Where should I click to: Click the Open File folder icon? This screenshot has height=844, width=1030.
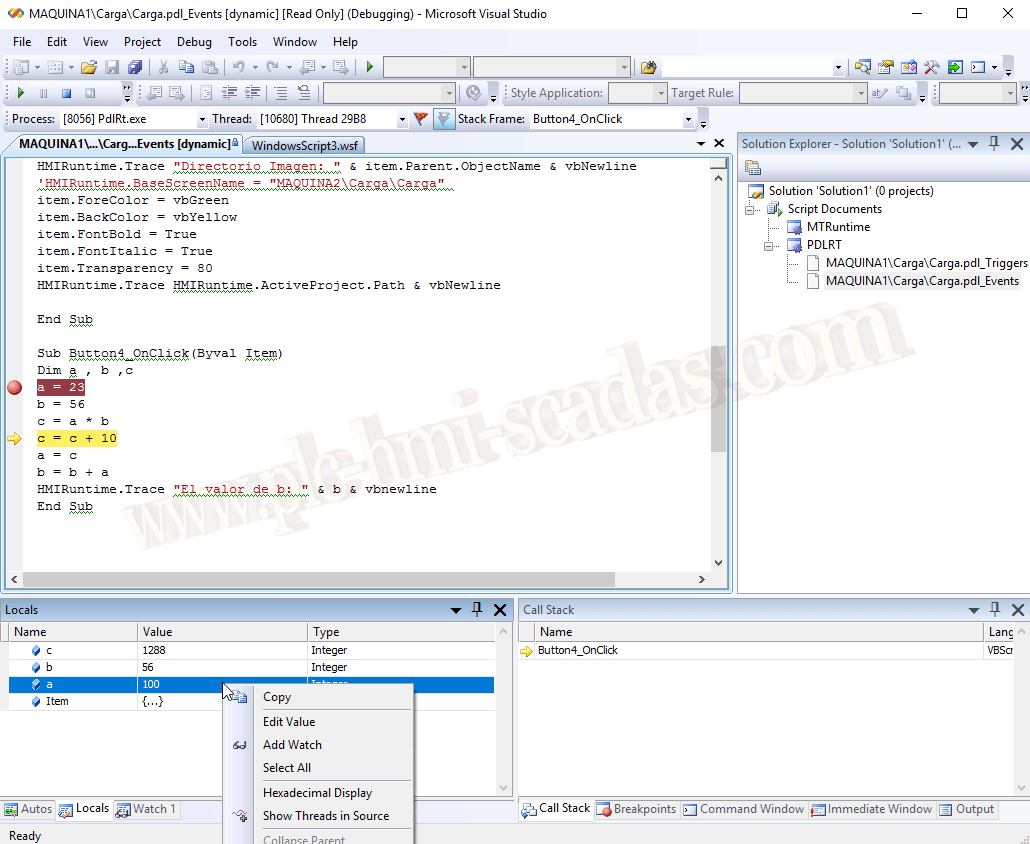pos(89,68)
